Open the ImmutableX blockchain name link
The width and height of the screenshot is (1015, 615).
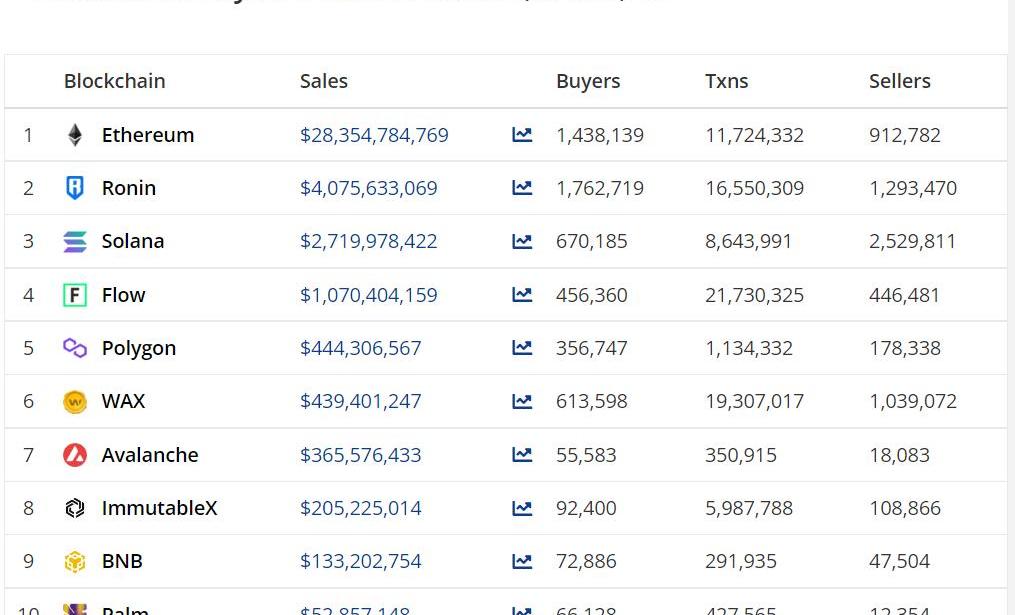(x=159, y=508)
